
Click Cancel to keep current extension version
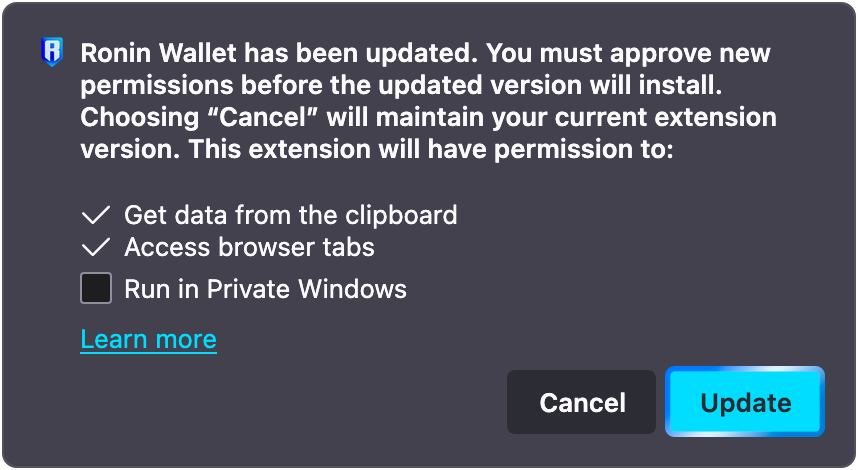point(581,402)
